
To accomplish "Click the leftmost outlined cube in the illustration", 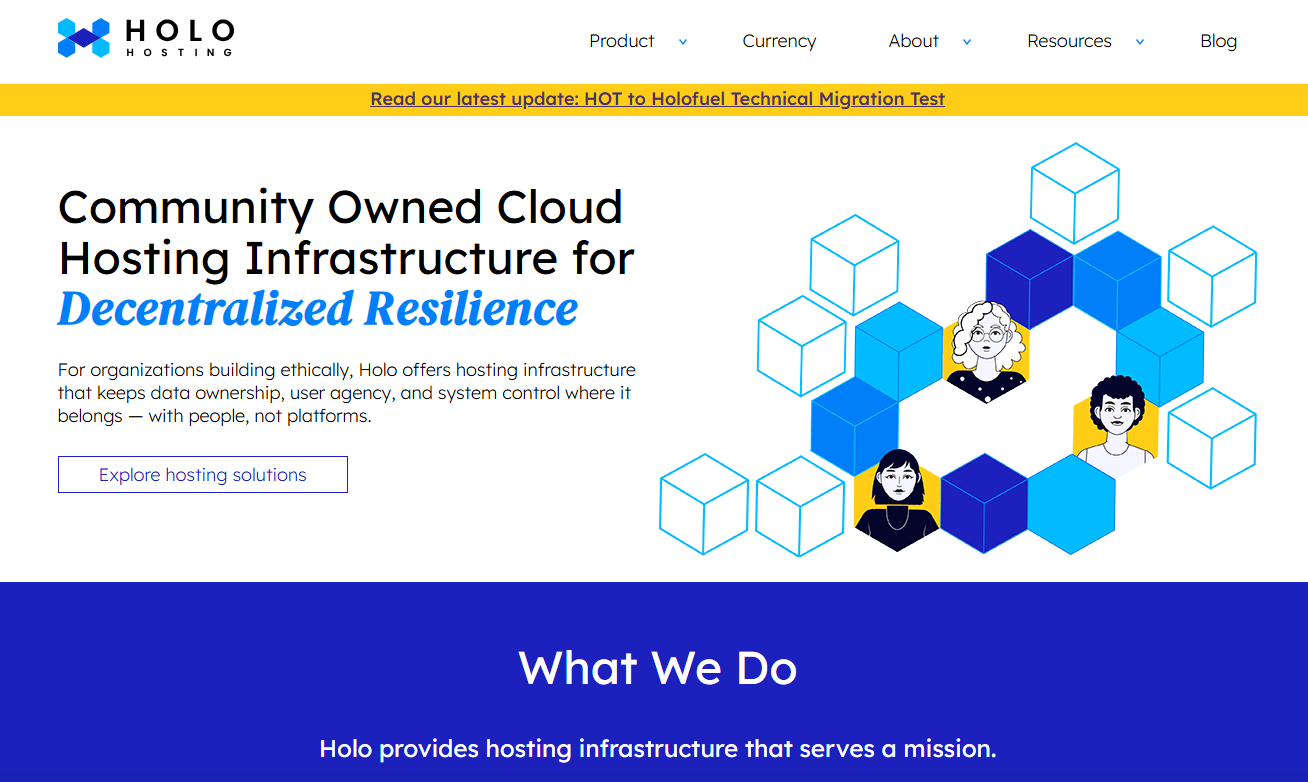I will (704, 504).
